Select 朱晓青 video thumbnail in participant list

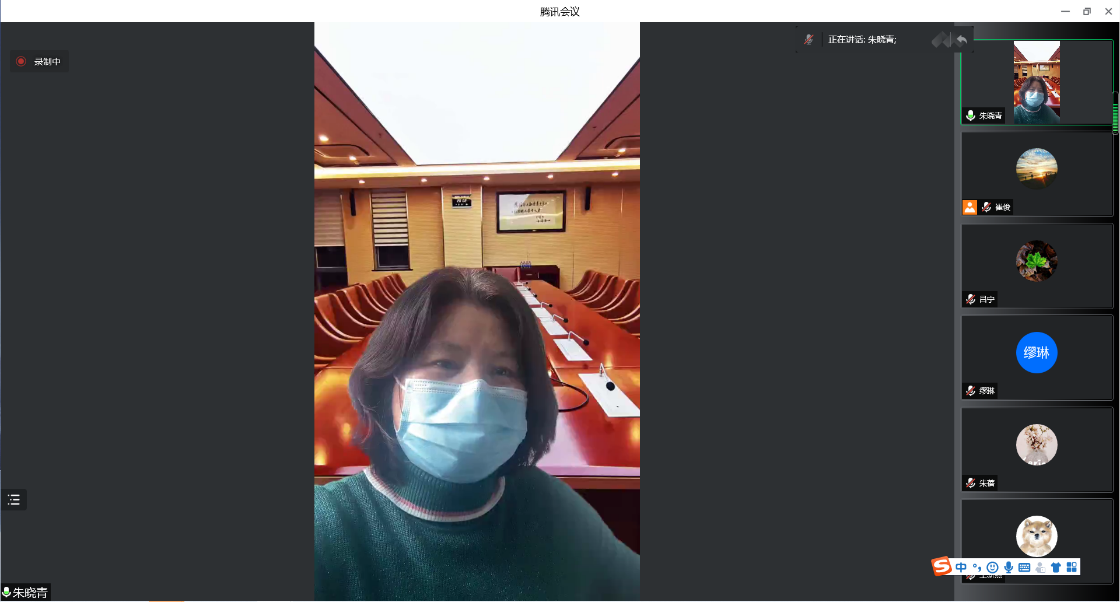(1036, 82)
